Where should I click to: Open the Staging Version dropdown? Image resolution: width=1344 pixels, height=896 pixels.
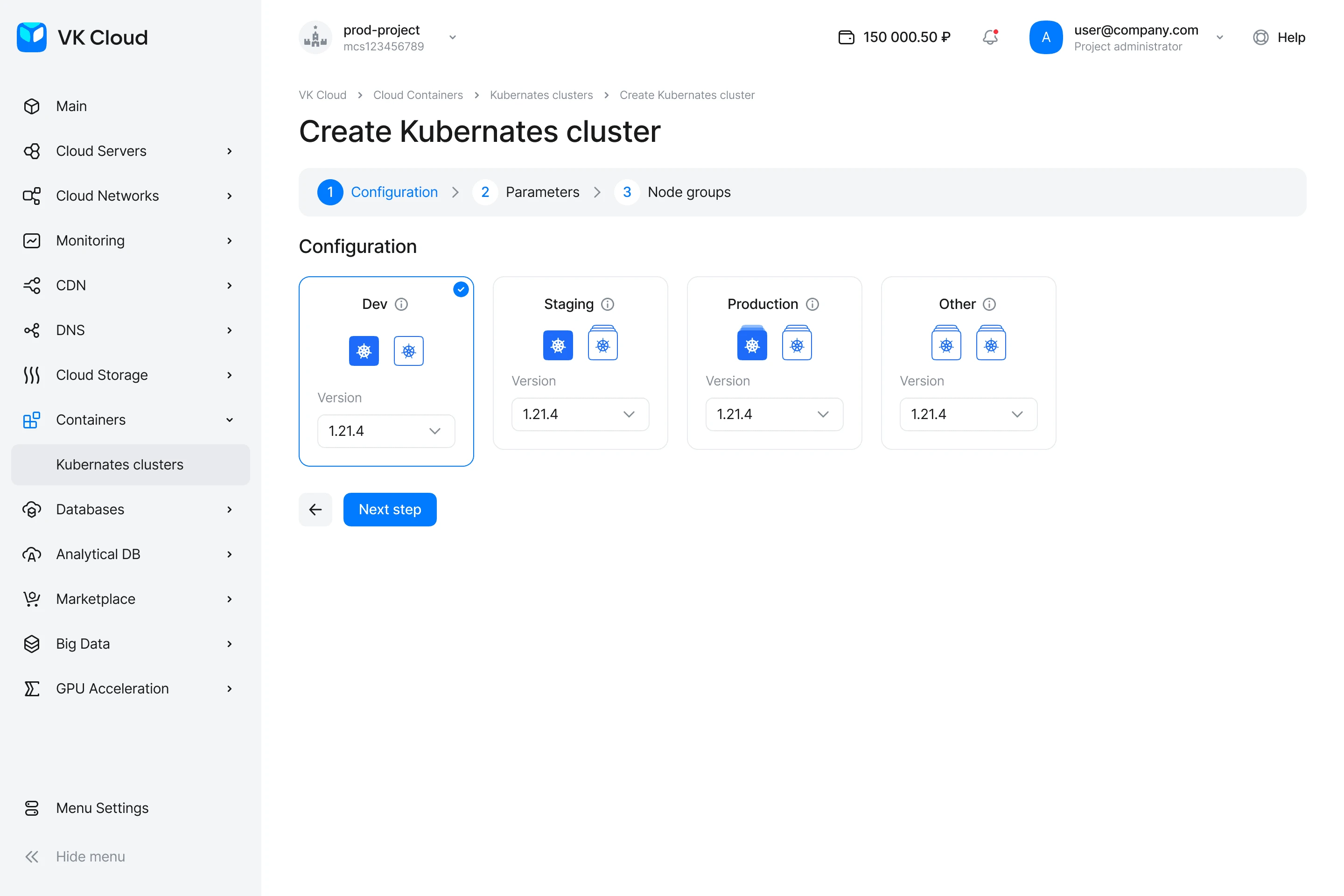point(581,414)
